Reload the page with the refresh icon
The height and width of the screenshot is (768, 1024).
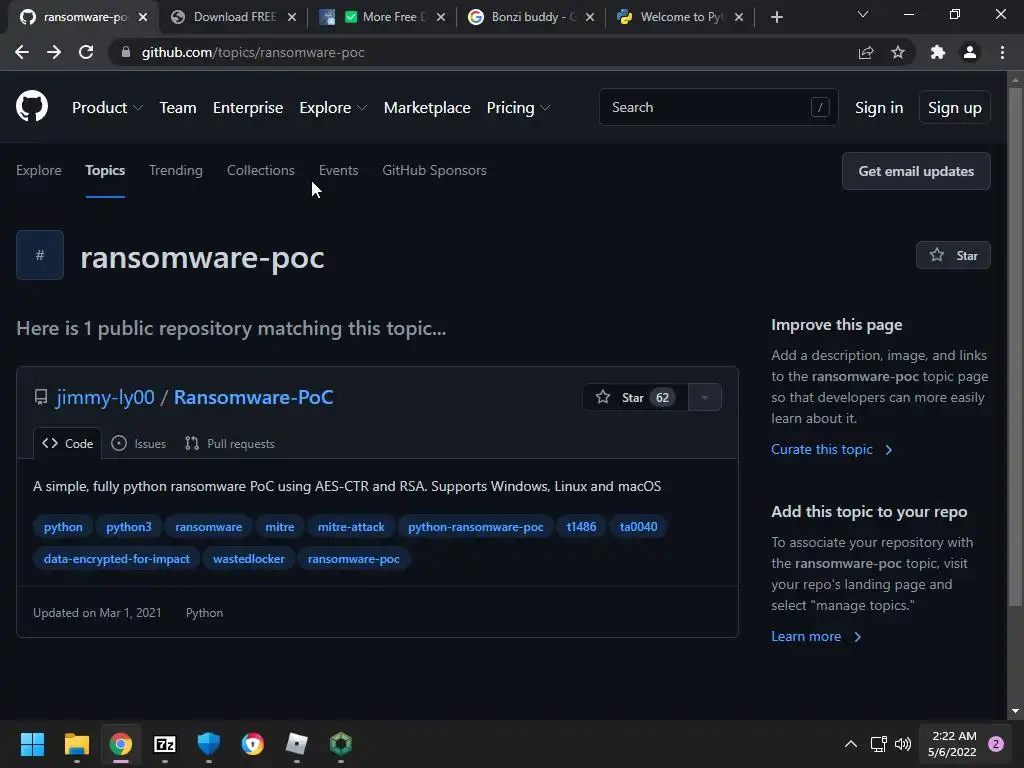(x=86, y=52)
